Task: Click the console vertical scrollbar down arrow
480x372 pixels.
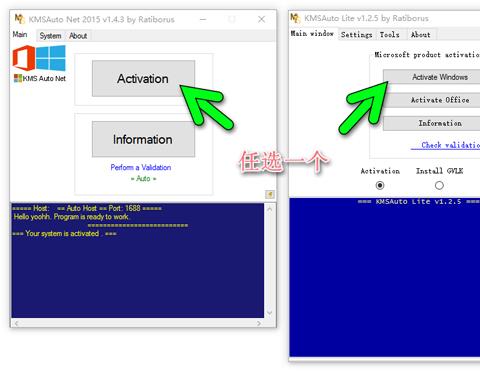Action: 269,313
